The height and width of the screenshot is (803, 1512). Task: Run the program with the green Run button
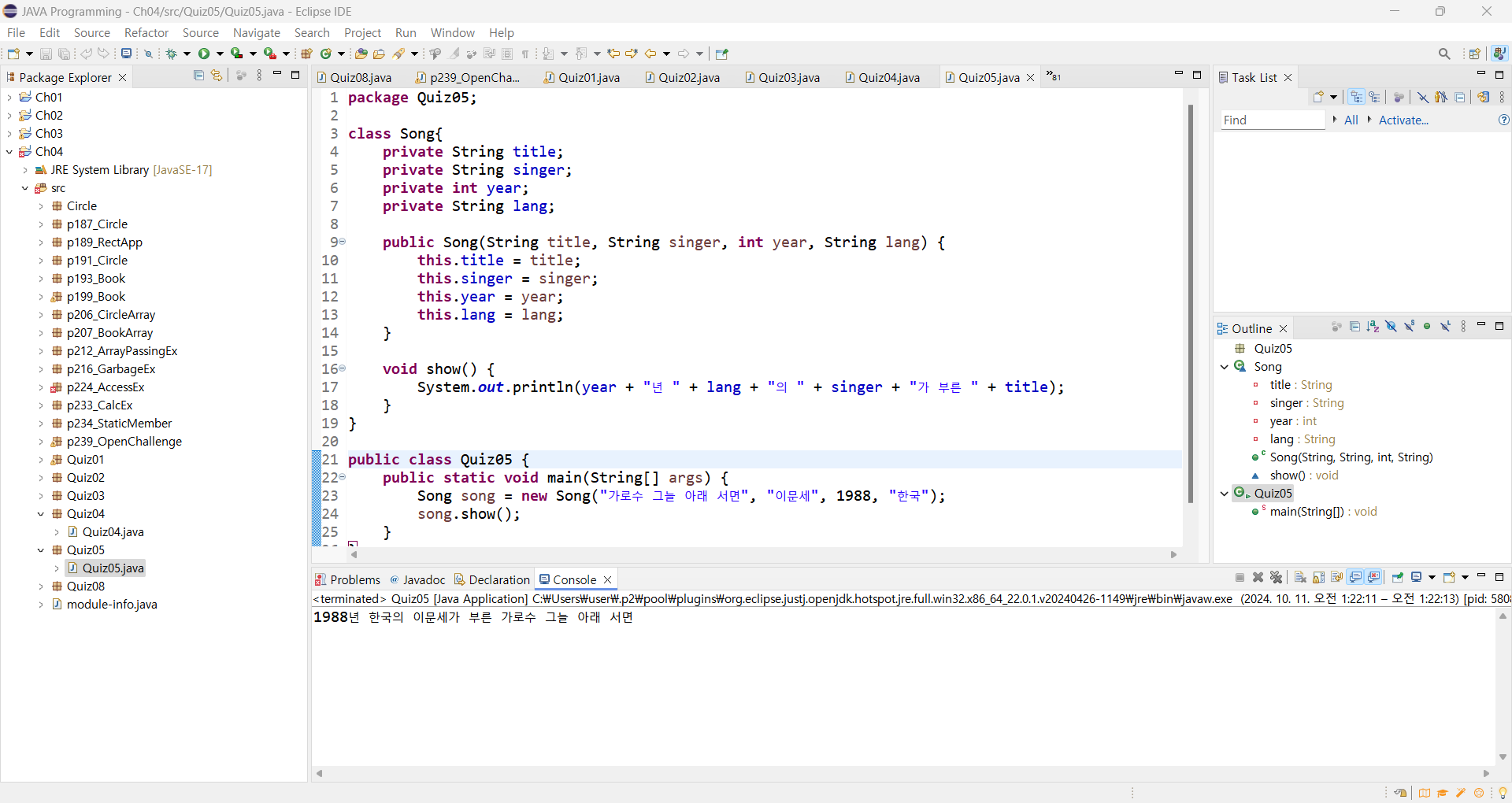point(204,54)
